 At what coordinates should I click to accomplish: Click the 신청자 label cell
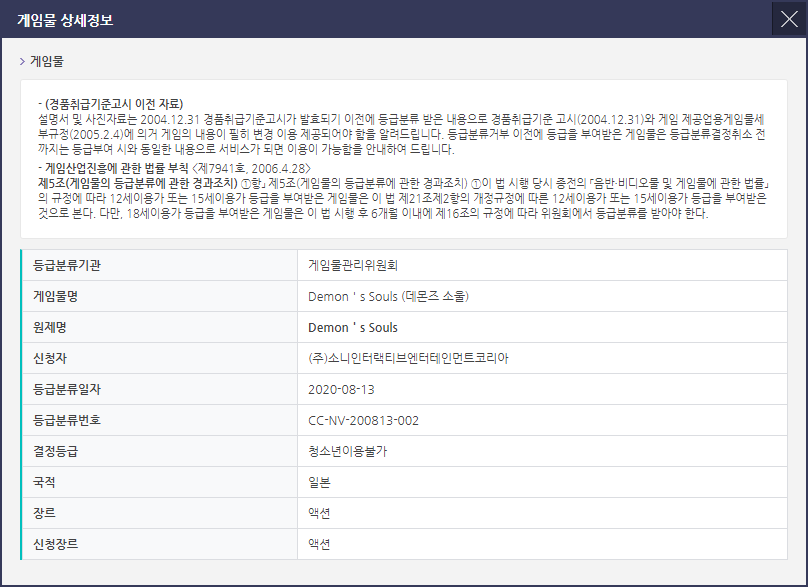(160, 358)
